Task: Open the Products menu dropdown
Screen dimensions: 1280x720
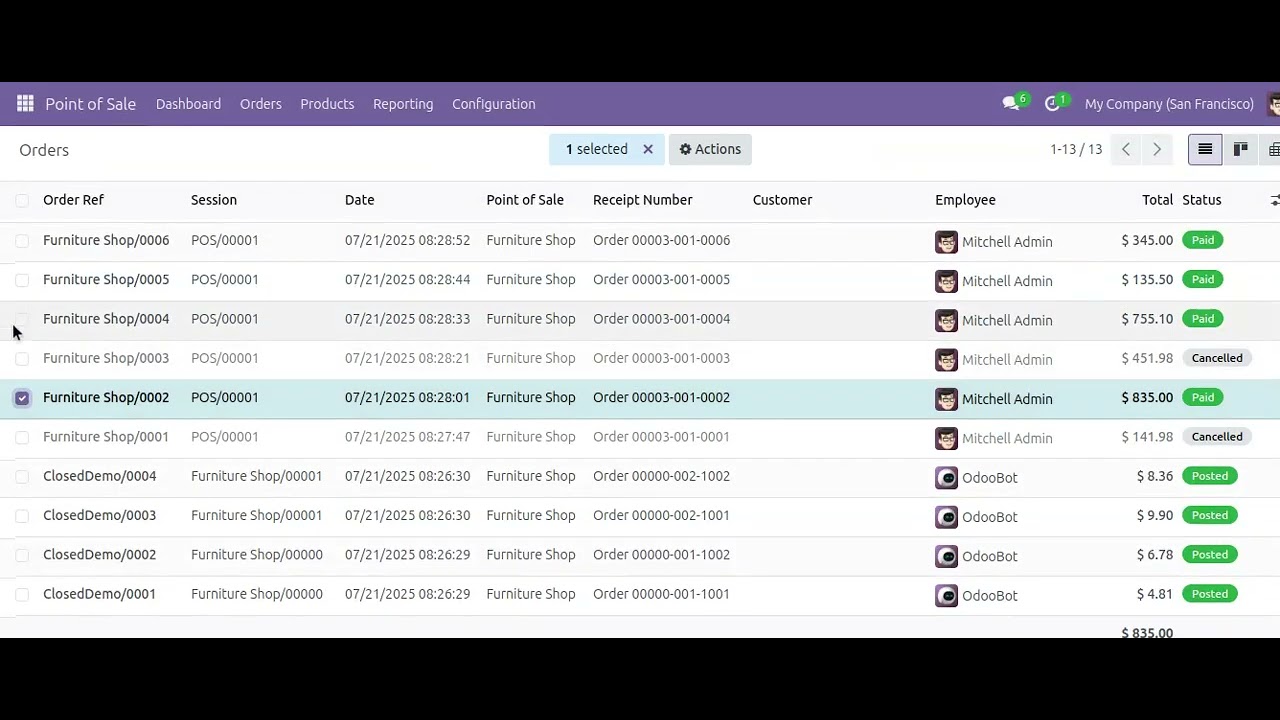Action: pos(327,104)
